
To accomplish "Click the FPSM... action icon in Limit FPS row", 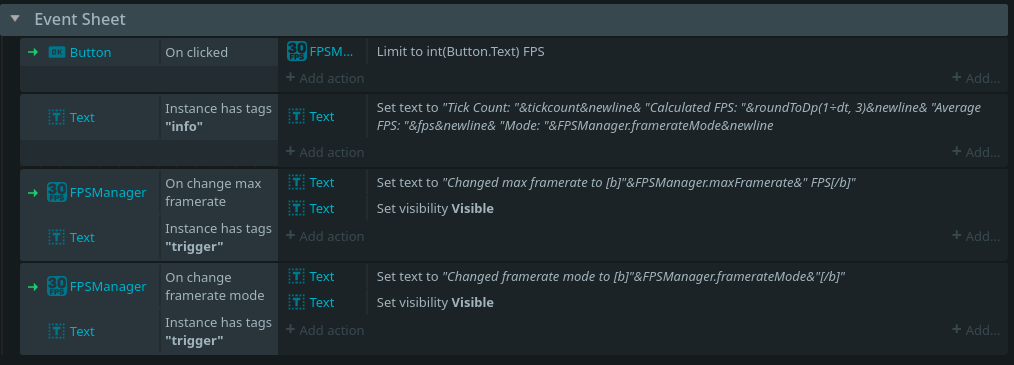I will [x=297, y=52].
